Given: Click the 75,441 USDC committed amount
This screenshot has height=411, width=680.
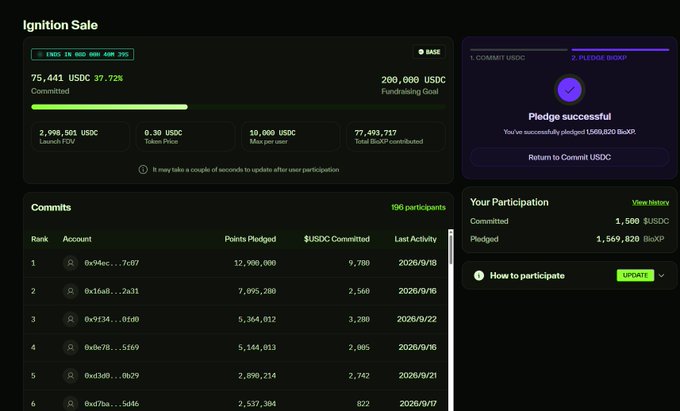Looking at the screenshot, I should pyautogui.click(x=60, y=78).
